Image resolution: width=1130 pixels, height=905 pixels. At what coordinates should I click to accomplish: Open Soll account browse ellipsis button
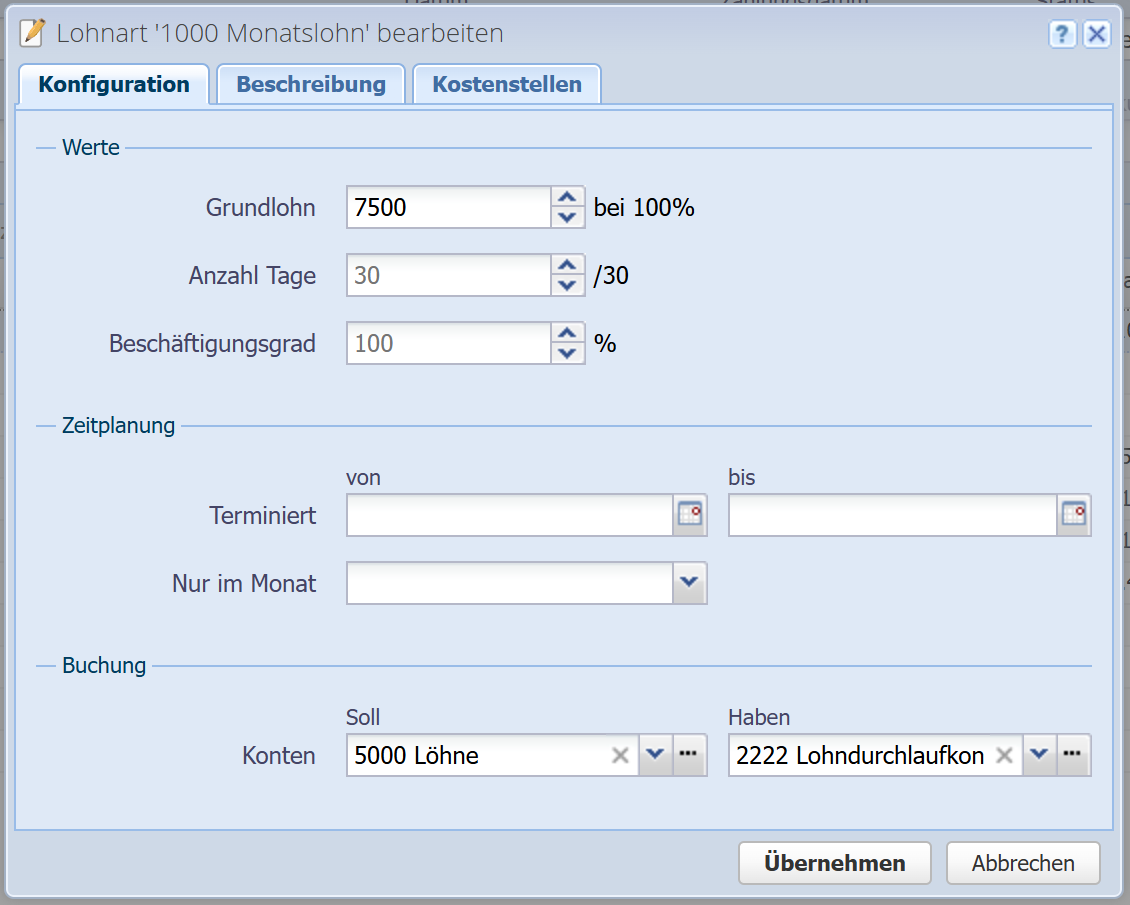688,756
